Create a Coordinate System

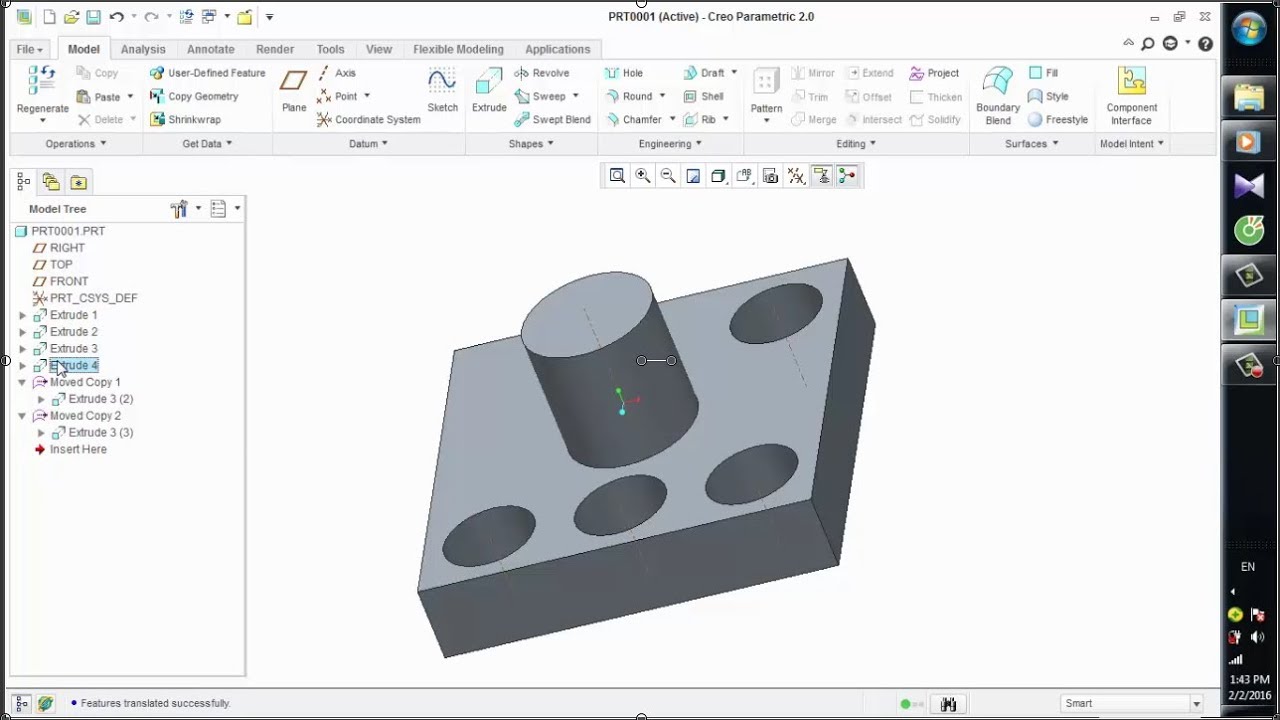pos(369,119)
